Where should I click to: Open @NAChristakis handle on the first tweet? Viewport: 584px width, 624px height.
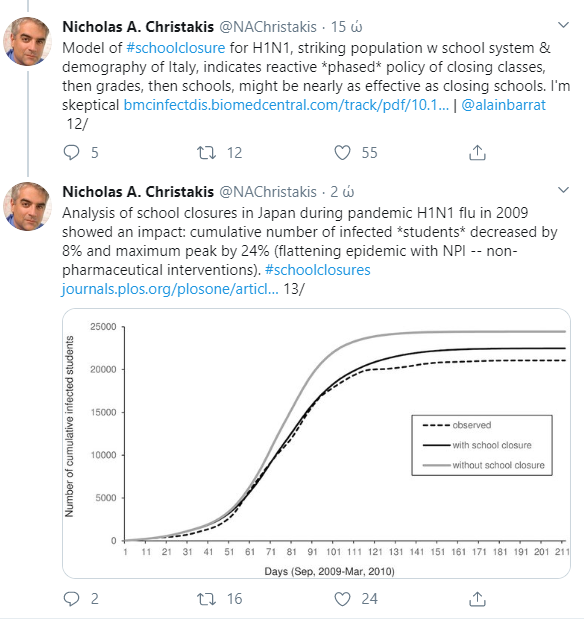(x=268, y=27)
